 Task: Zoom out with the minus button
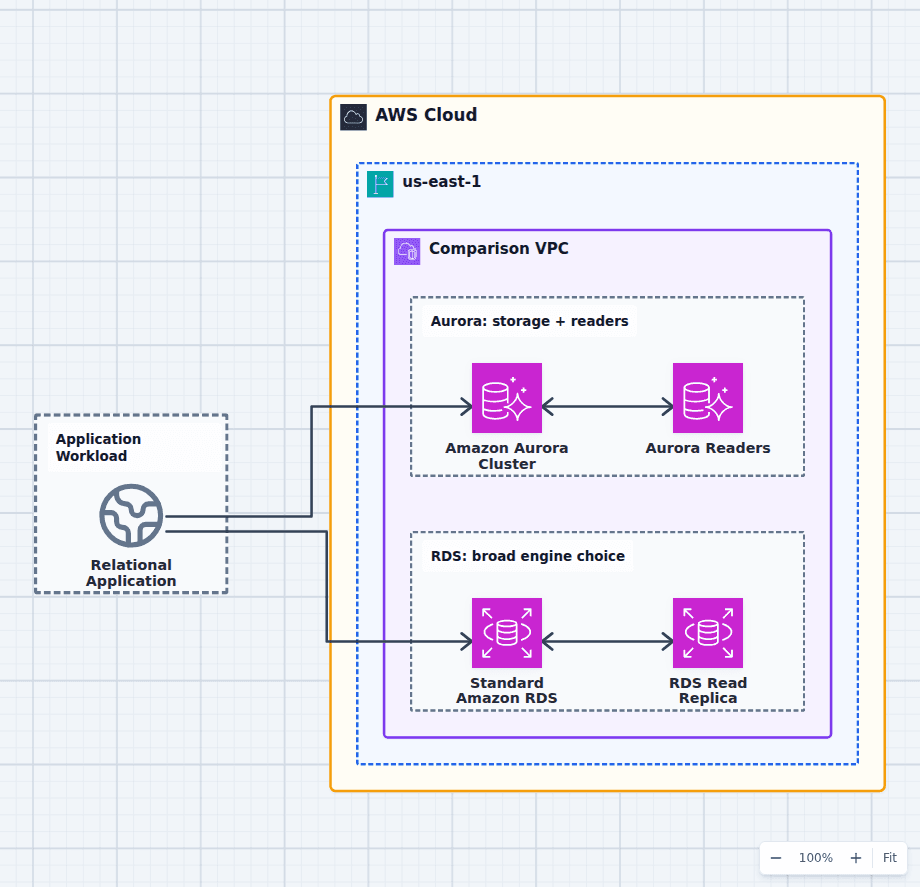pos(776,858)
